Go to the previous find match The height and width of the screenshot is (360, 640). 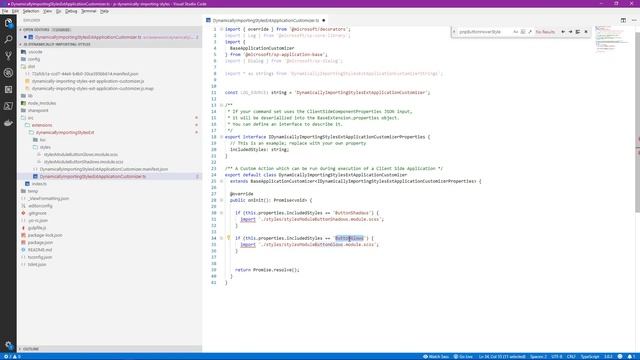(x=563, y=32)
